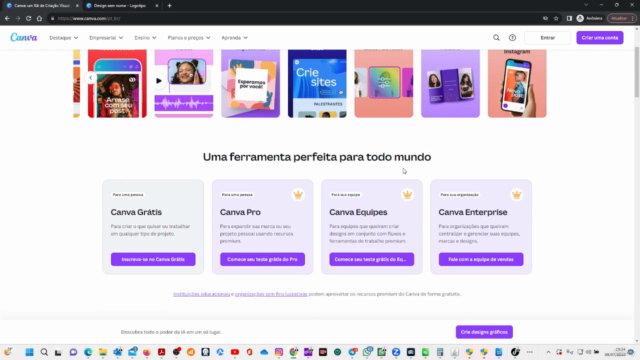Open organizações sem fins lucrativos link
This screenshot has height=360, width=640.
[271, 294]
